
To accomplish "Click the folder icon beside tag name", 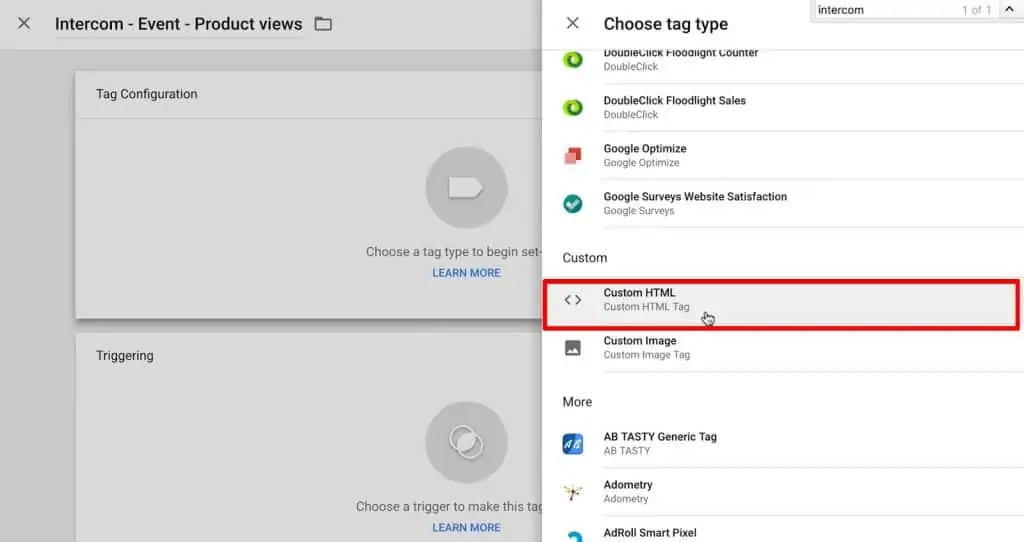I will point(323,24).
